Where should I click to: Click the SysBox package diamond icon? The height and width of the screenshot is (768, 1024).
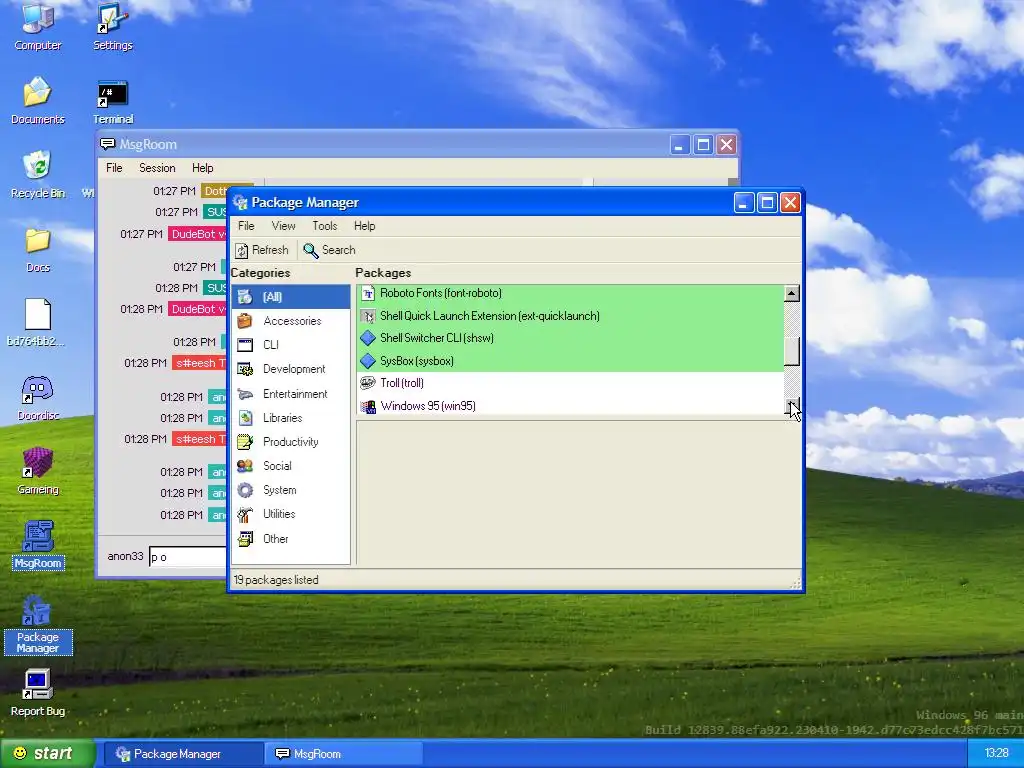[x=368, y=360]
